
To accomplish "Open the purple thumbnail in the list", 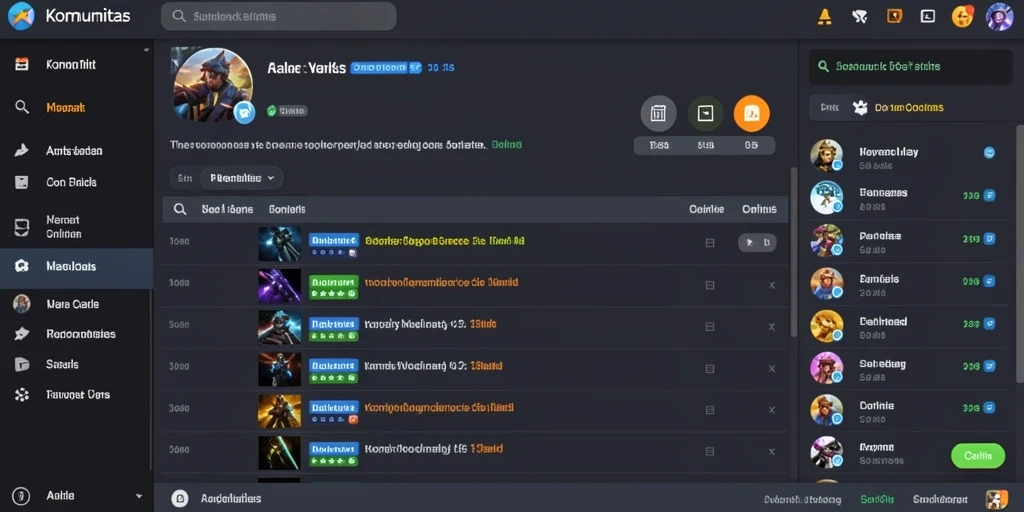I will tap(280, 285).
